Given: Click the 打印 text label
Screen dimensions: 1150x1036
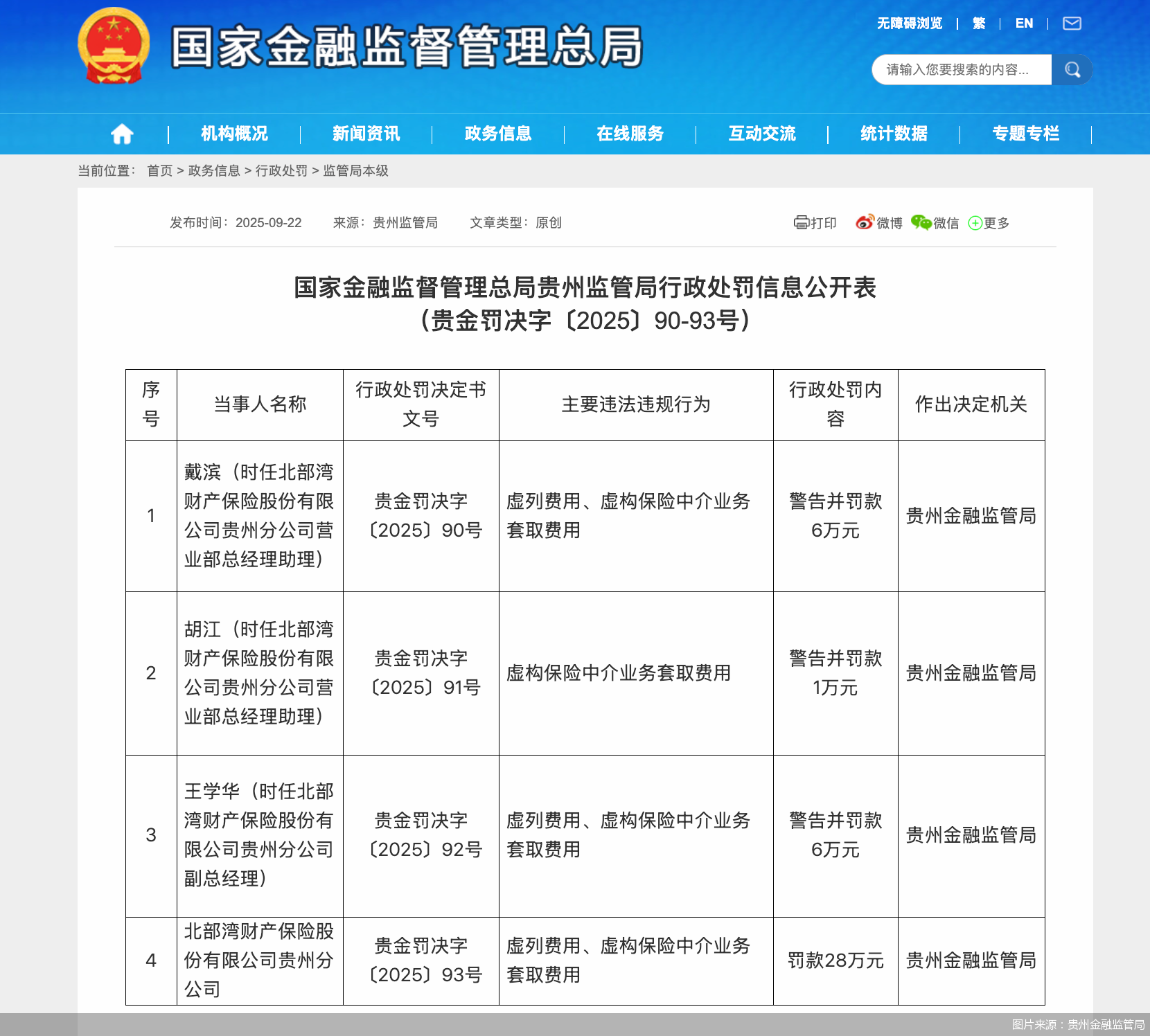Looking at the screenshot, I should point(824,223).
